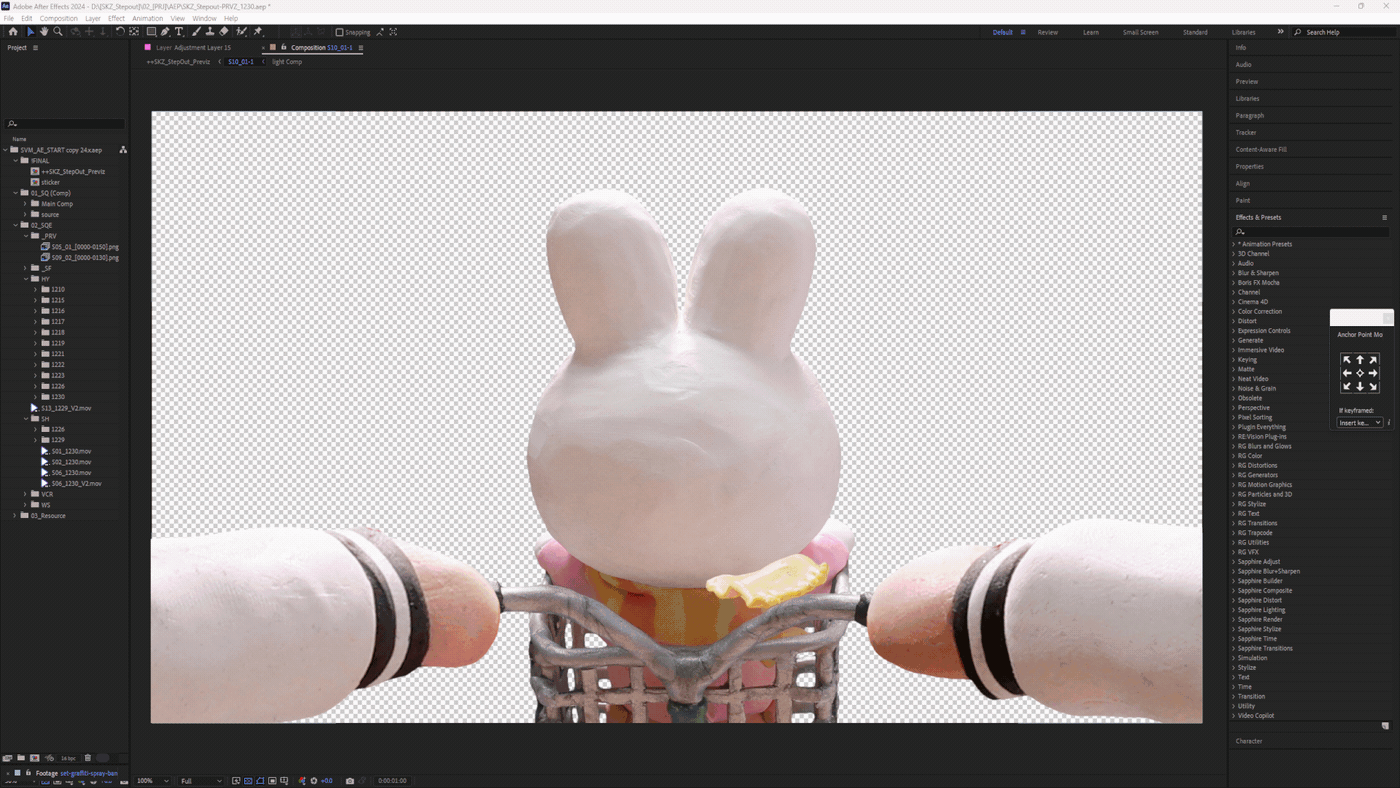1400x788 pixels.
Task: Open the Effect menu
Action: 116,18
